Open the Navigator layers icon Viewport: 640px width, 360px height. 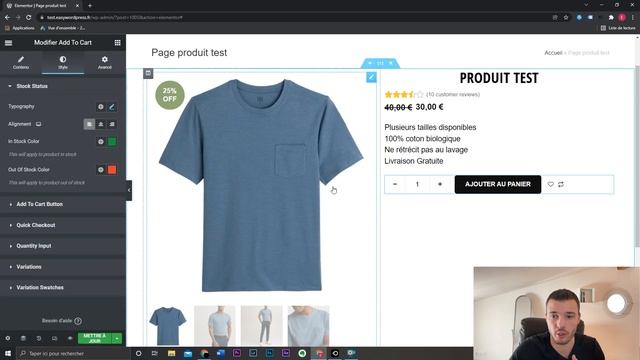pyautogui.click(x=23, y=338)
